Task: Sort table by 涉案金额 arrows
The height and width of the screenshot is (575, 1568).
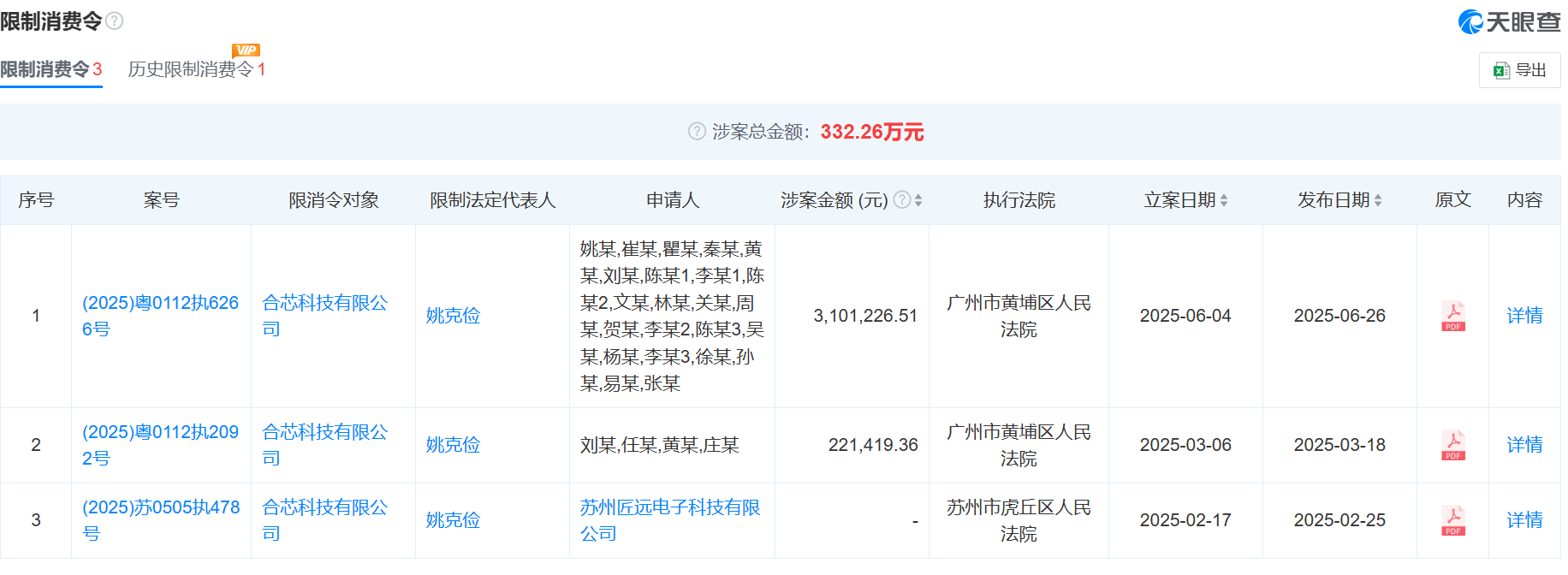Action: pyautogui.click(x=918, y=200)
